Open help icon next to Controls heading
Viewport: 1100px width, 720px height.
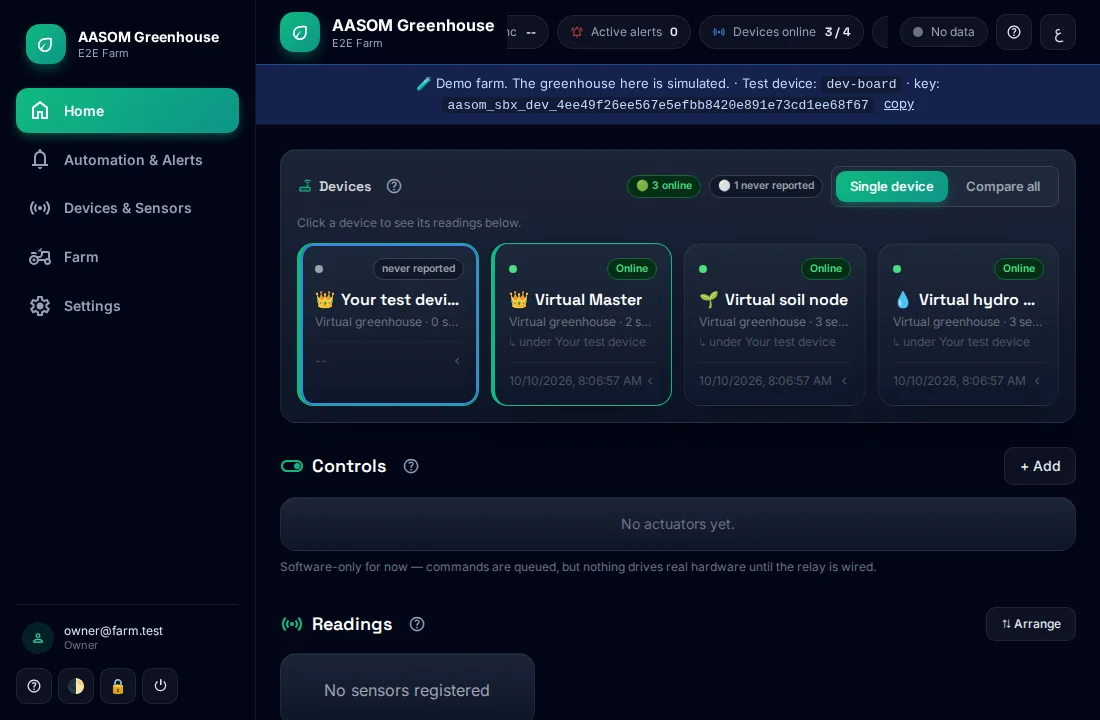coord(411,466)
